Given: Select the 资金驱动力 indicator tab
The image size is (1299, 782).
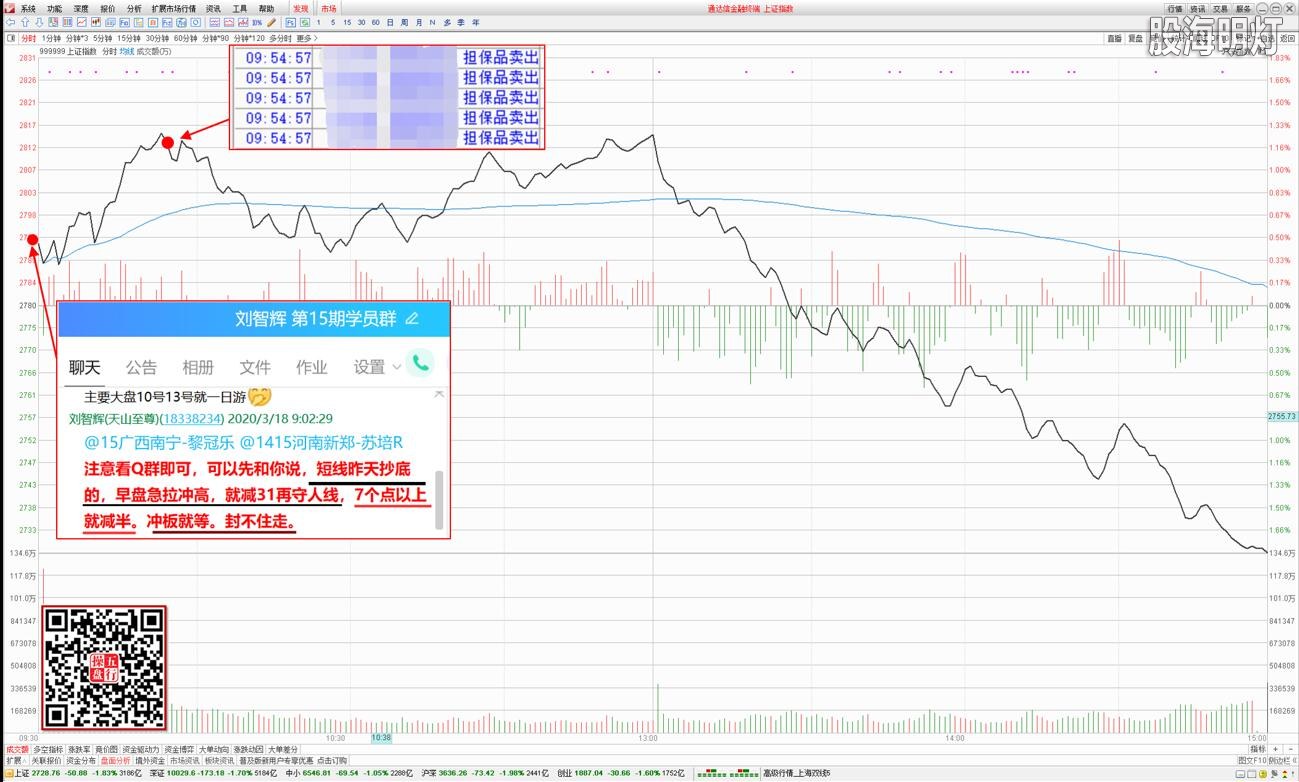Looking at the screenshot, I should (140, 749).
